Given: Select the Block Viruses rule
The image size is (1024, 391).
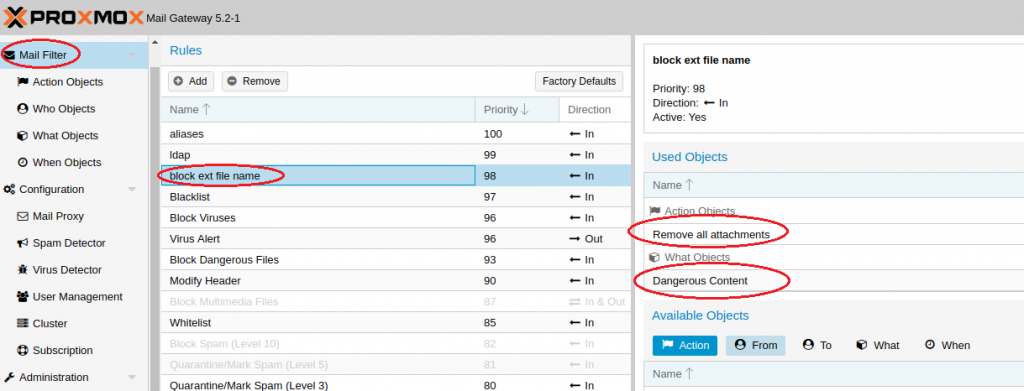Looking at the screenshot, I should tap(396, 217).
